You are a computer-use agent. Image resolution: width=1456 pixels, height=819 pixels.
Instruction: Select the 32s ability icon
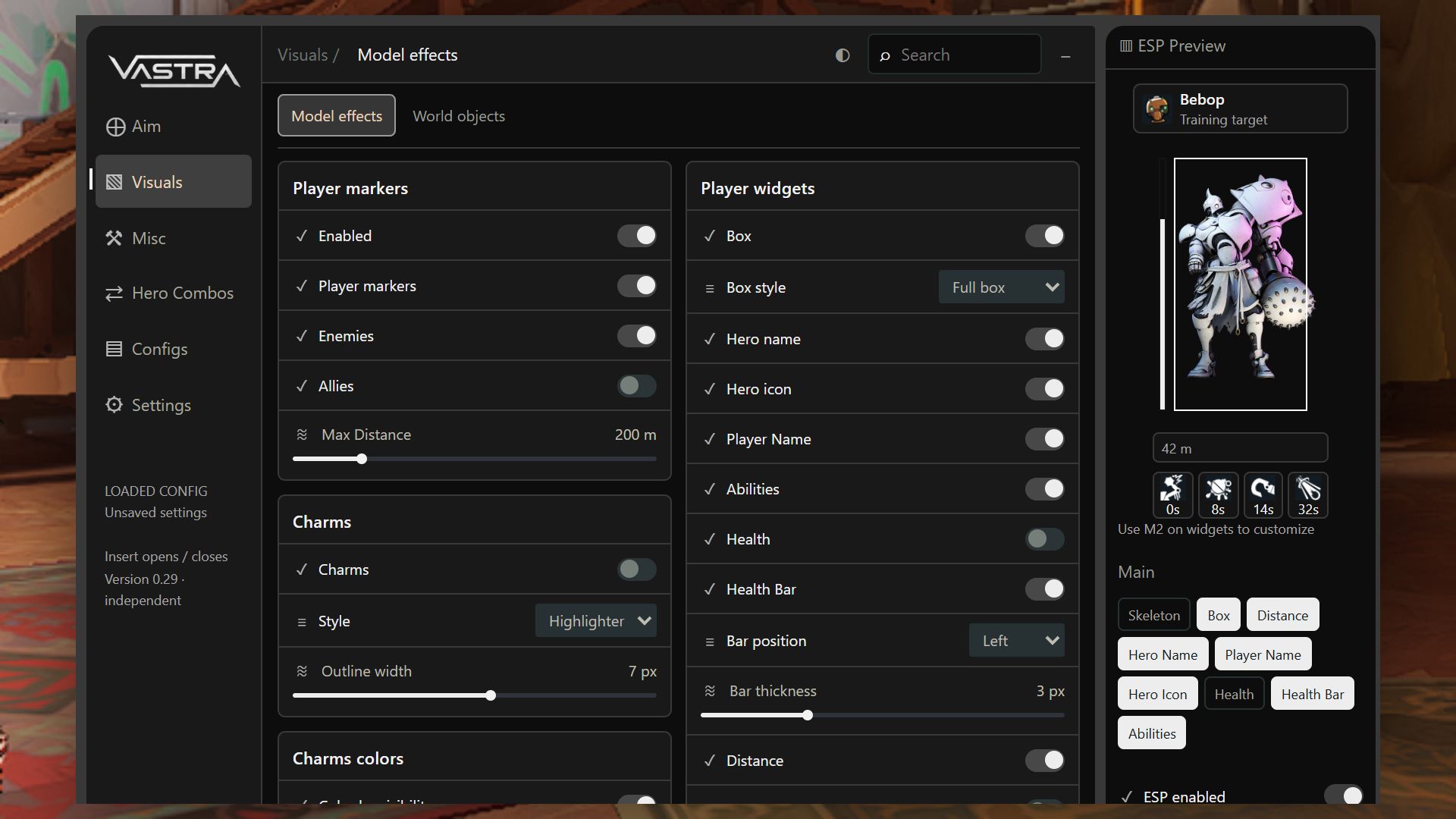pos(1308,494)
